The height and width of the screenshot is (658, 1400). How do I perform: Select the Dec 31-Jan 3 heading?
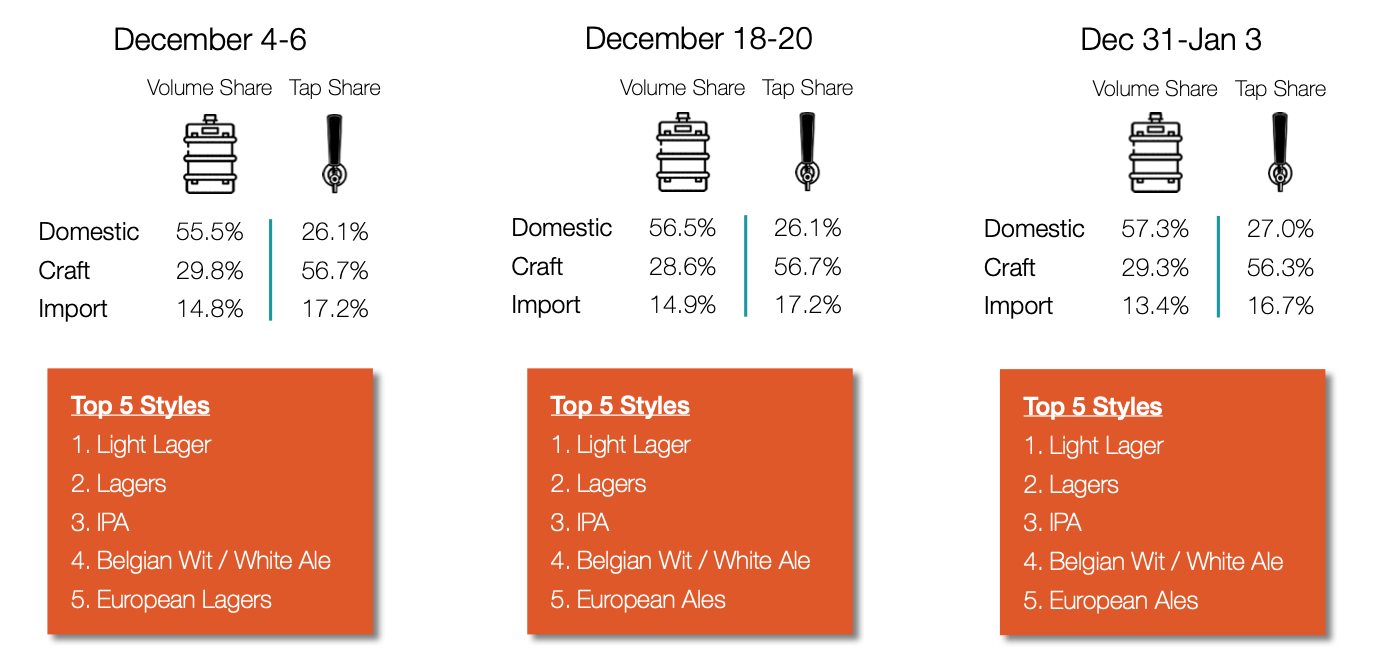click(x=1171, y=39)
